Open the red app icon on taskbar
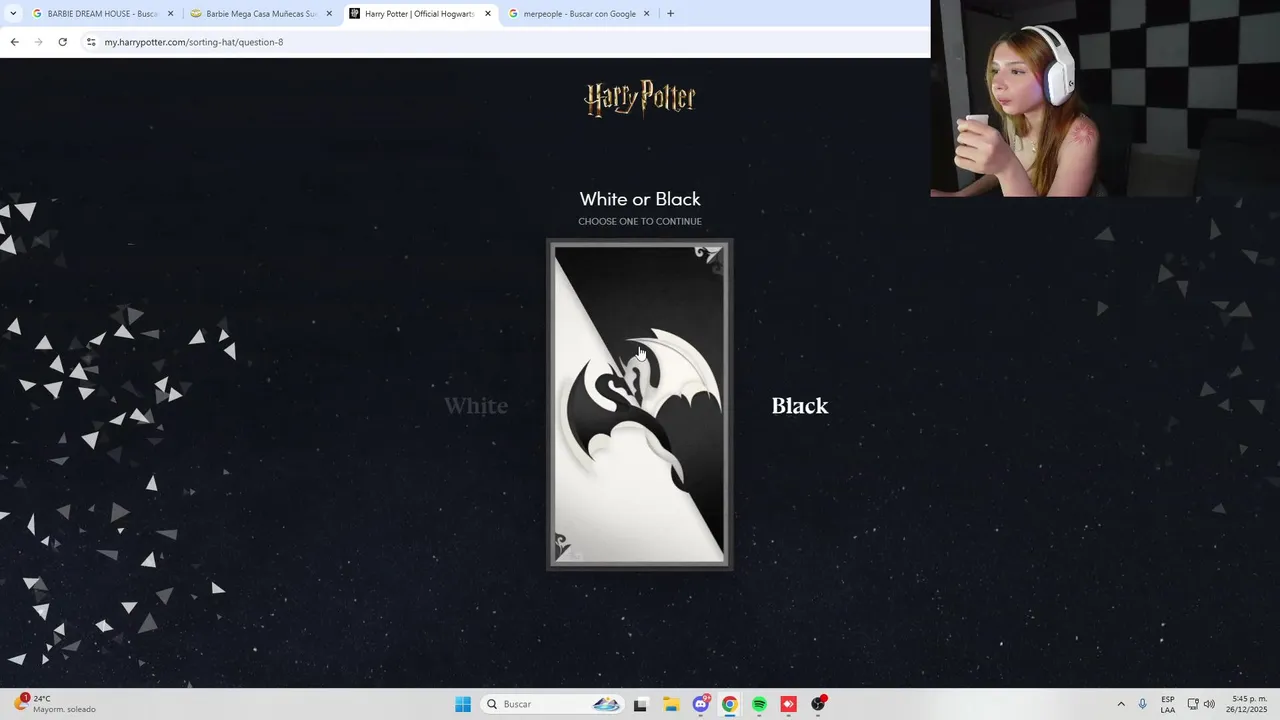This screenshot has width=1280, height=720. click(x=788, y=704)
